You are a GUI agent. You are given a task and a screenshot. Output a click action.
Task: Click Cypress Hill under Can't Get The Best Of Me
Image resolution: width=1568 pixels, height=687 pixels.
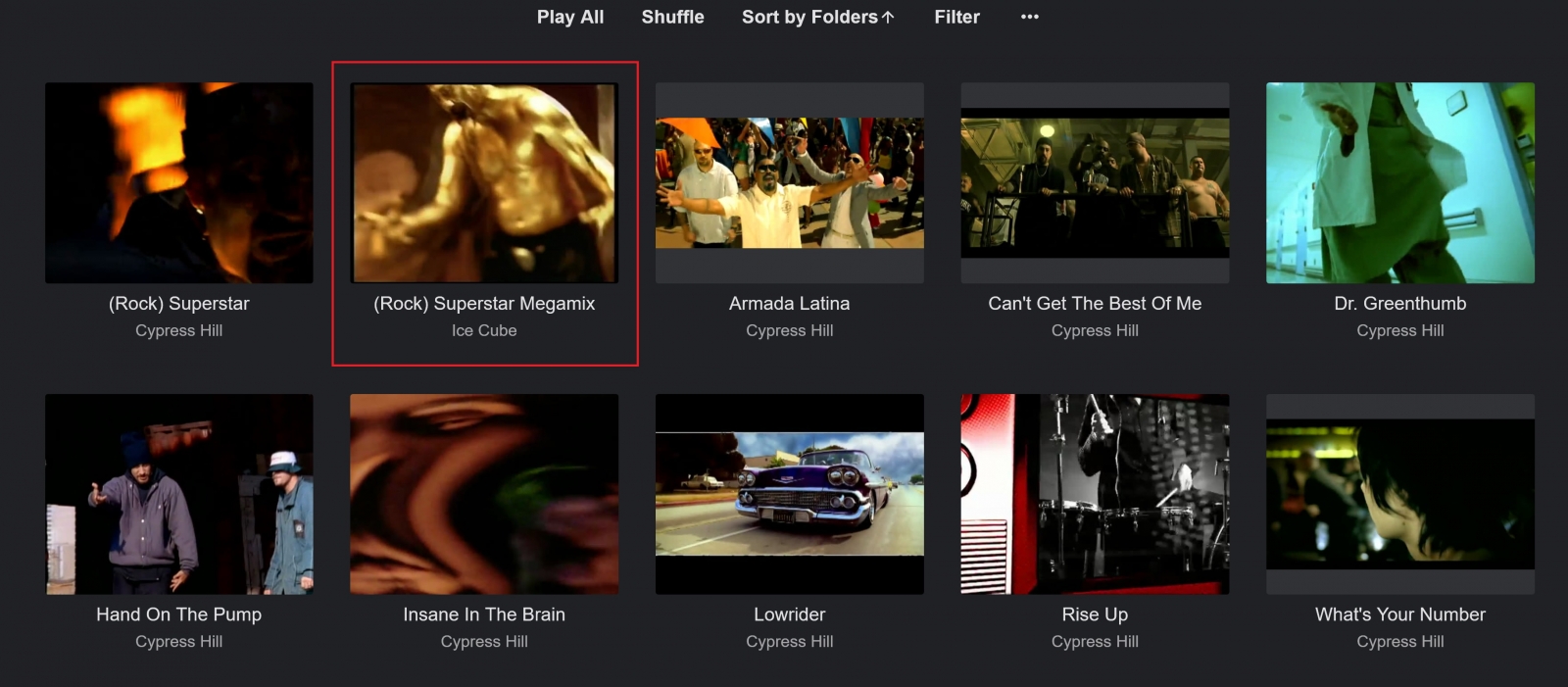click(1095, 331)
